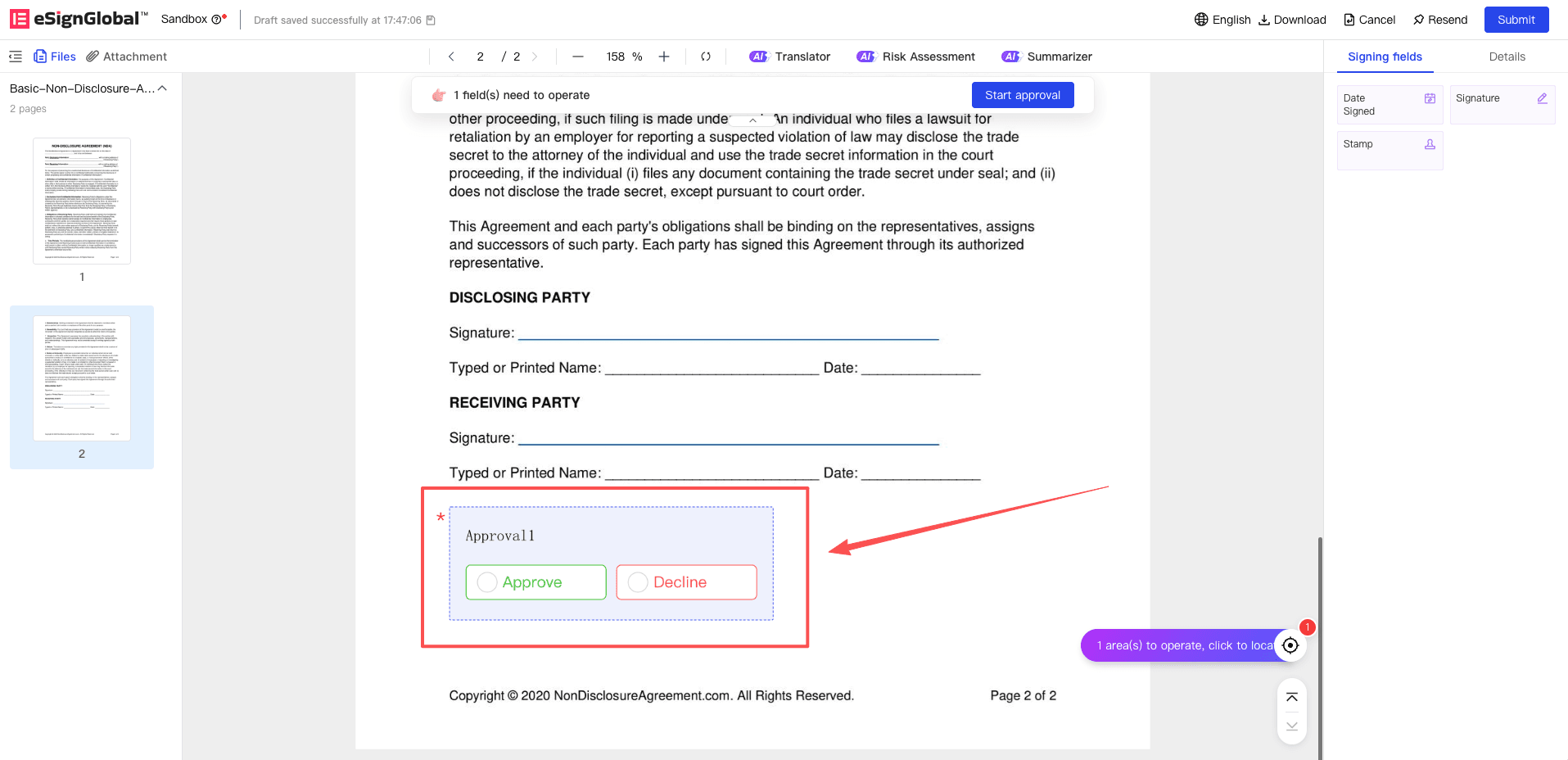Switch to the Details tab

tap(1507, 57)
